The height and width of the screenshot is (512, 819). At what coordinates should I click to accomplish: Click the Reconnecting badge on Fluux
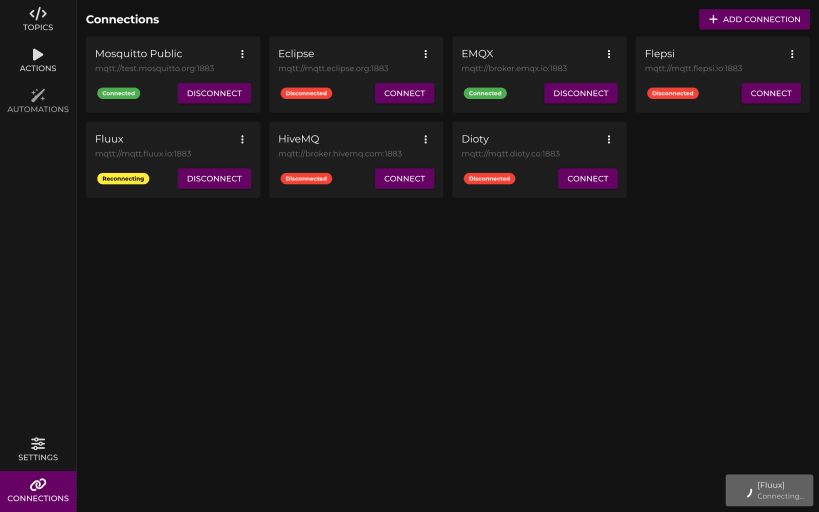123,179
